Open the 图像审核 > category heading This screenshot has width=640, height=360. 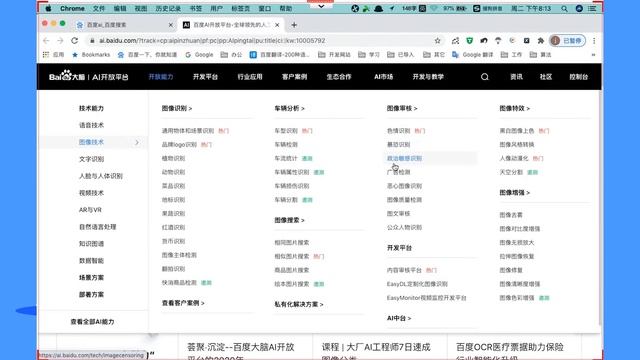click(402, 108)
